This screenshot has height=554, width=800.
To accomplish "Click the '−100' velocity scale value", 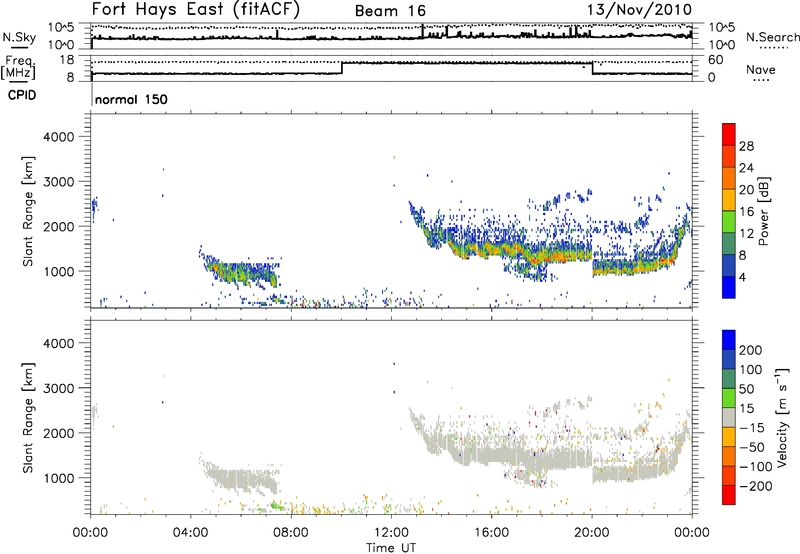I will [x=756, y=467].
